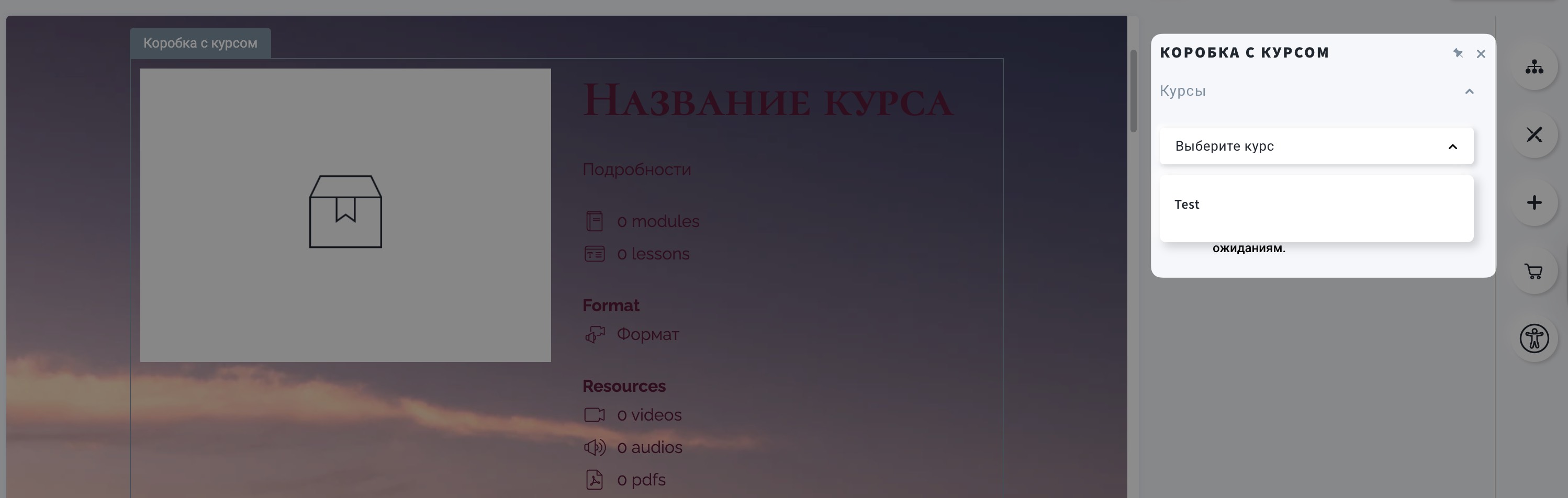Click the plus icon to add a block
The image size is (1568, 498).
coord(1535,202)
